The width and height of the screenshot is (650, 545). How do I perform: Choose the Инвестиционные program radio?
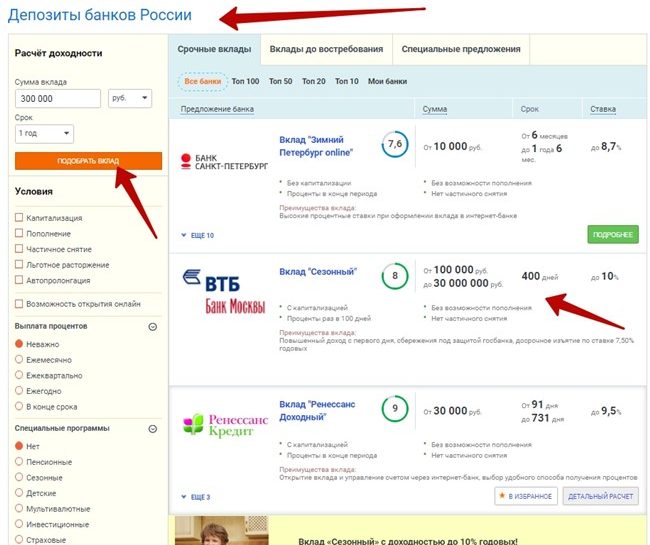click(x=19, y=524)
